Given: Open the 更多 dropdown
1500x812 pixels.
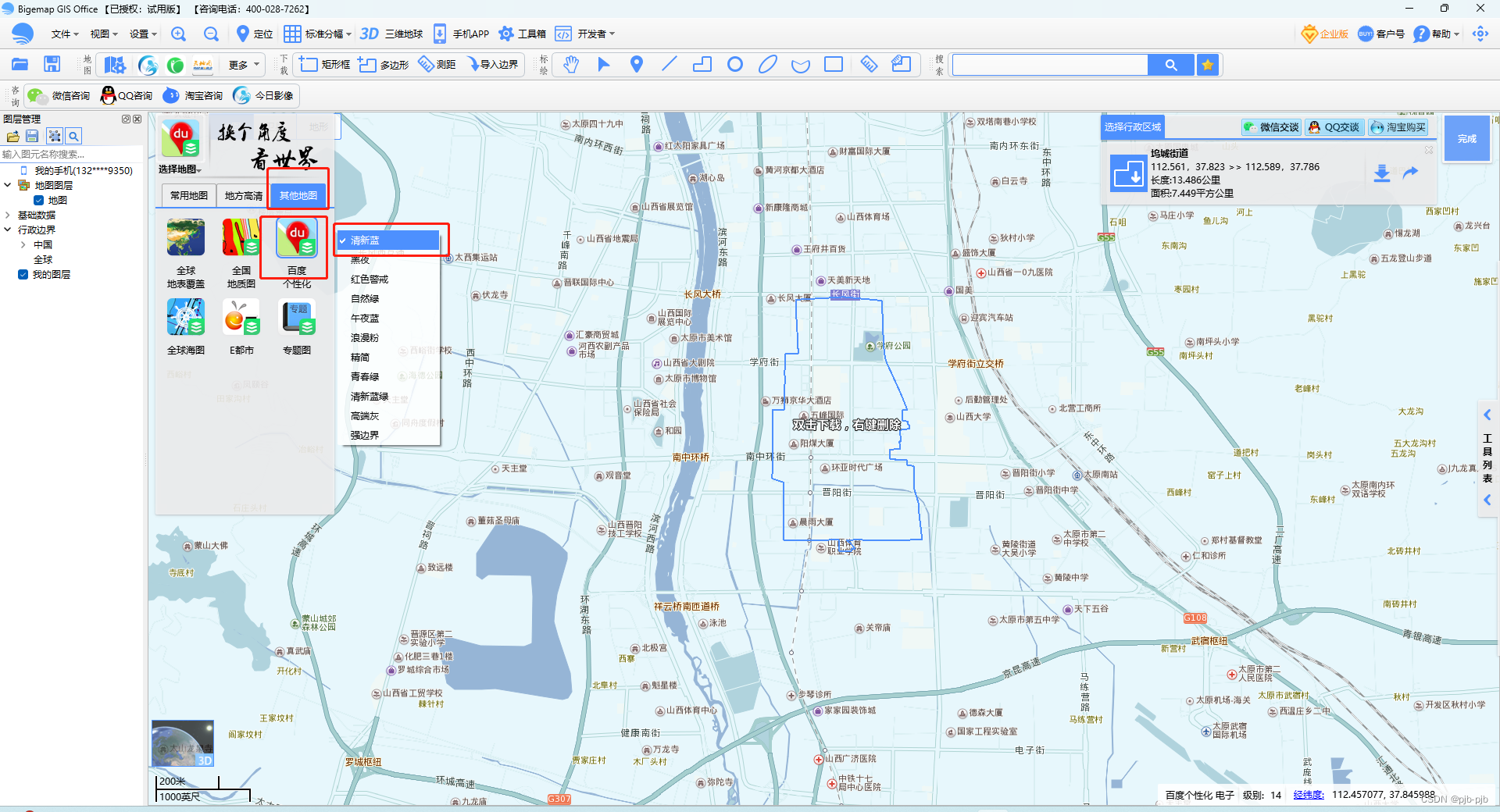Looking at the screenshot, I should point(242,65).
